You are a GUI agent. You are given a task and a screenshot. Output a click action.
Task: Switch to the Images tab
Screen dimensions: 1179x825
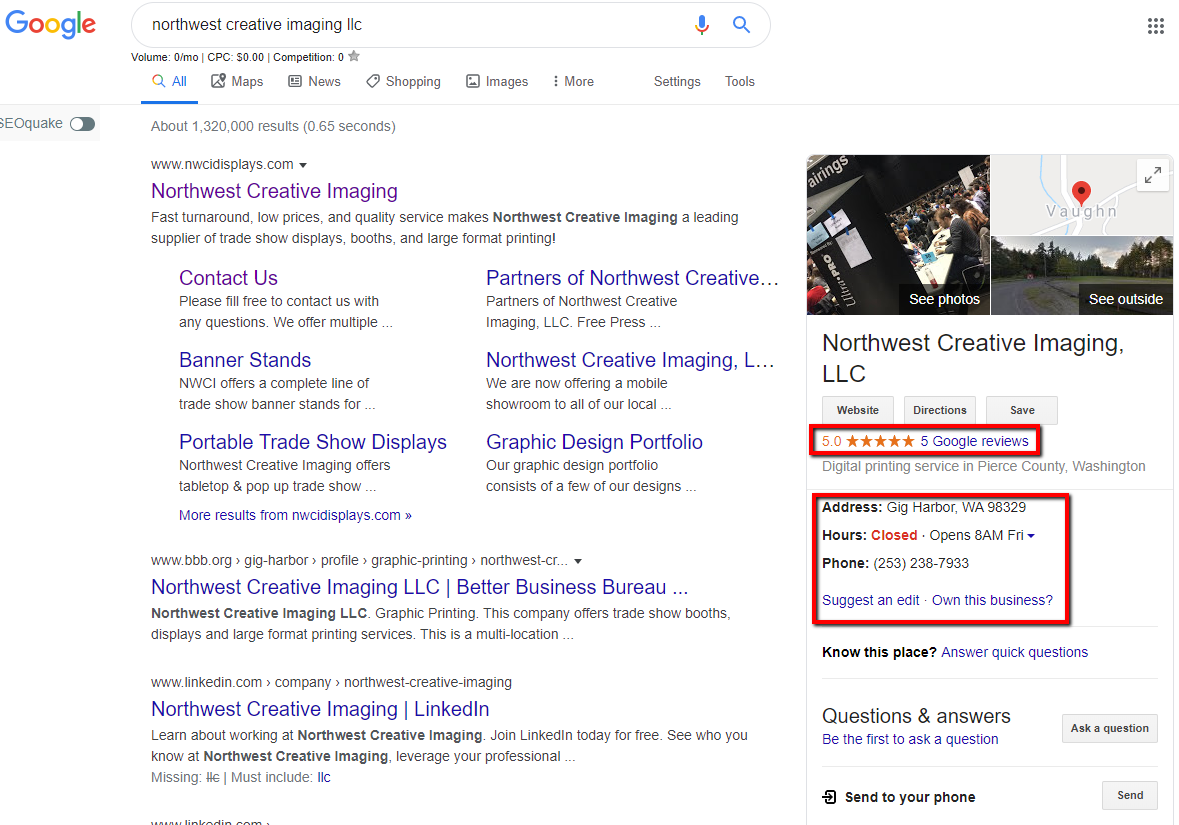coord(497,81)
